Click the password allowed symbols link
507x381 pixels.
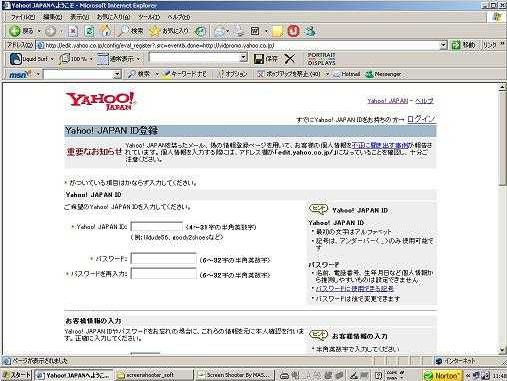(x=355, y=288)
